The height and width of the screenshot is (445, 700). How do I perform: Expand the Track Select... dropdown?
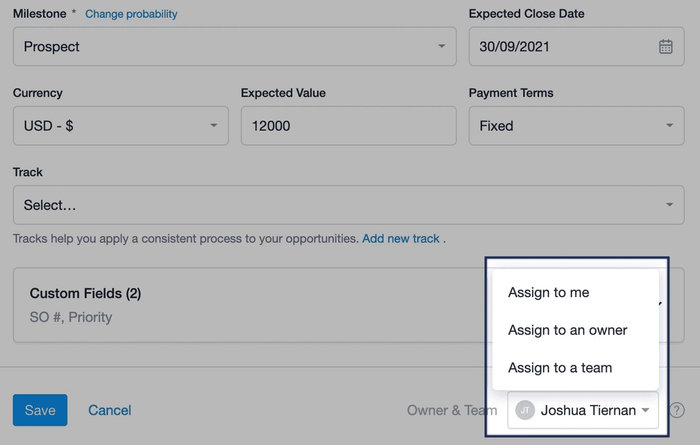point(348,205)
